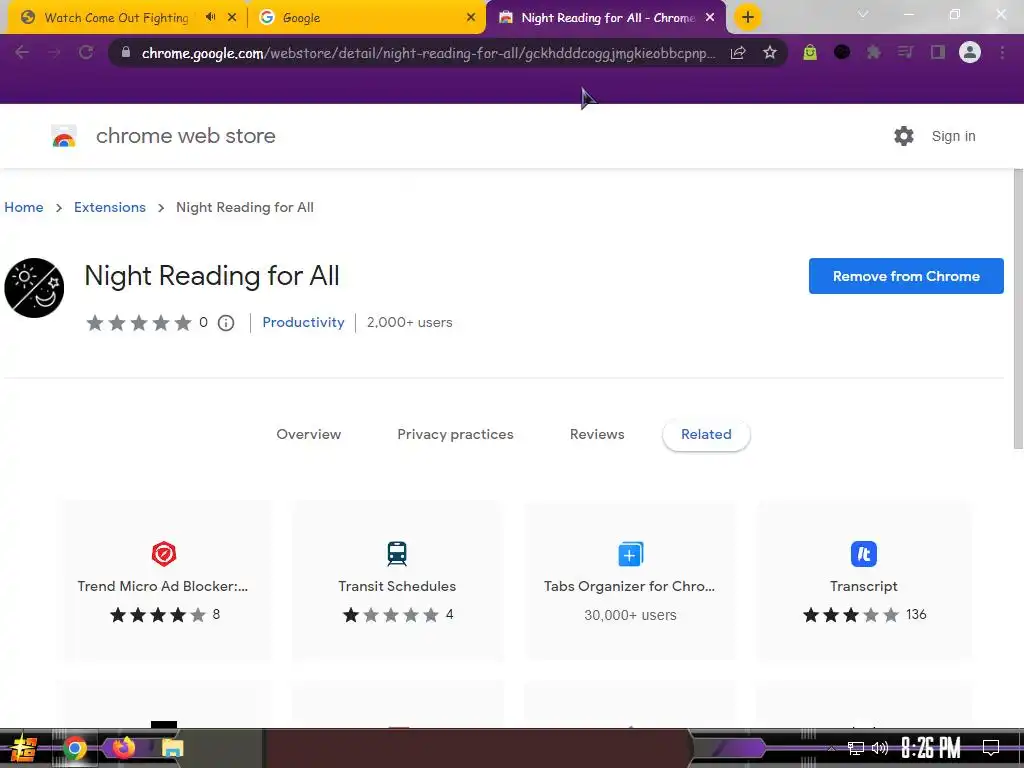Image resolution: width=1024 pixels, height=768 pixels.
Task: Open Trend Micro Ad Blocker card
Action: click(x=164, y=581)
